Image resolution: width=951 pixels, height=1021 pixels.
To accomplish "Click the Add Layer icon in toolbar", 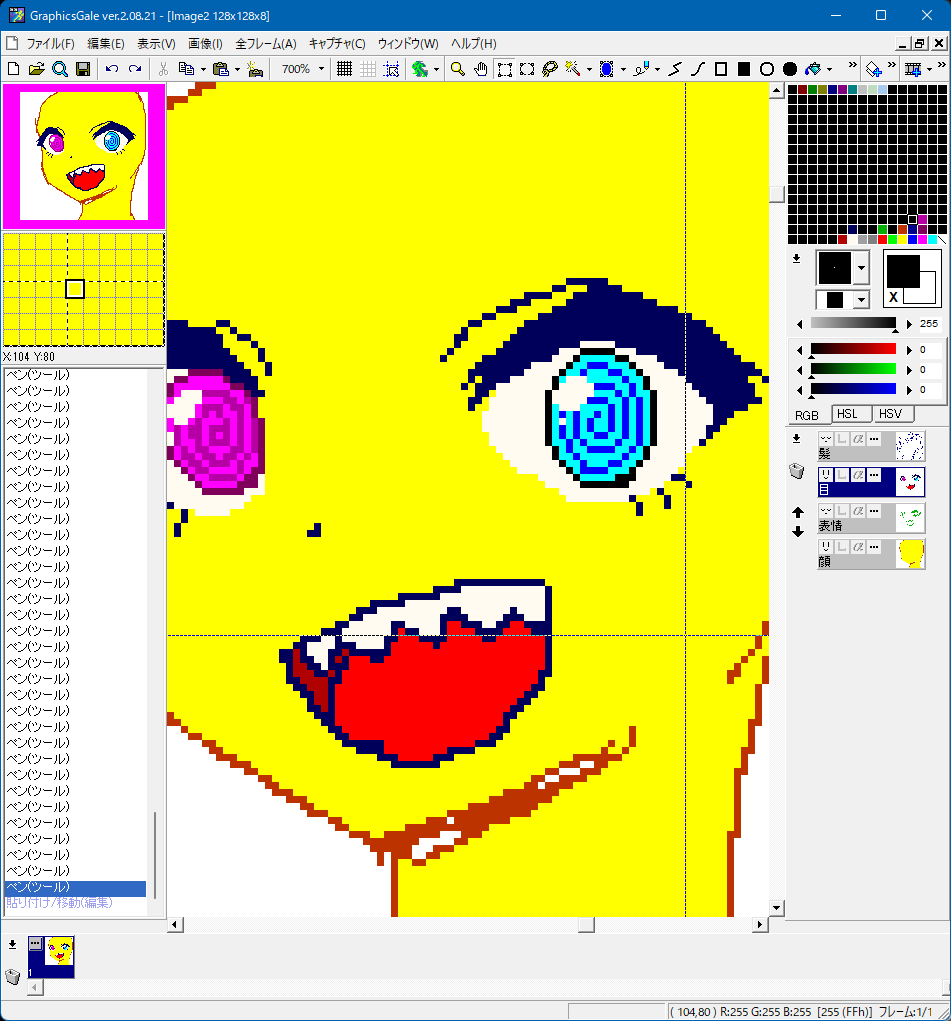I will point(873,69).
